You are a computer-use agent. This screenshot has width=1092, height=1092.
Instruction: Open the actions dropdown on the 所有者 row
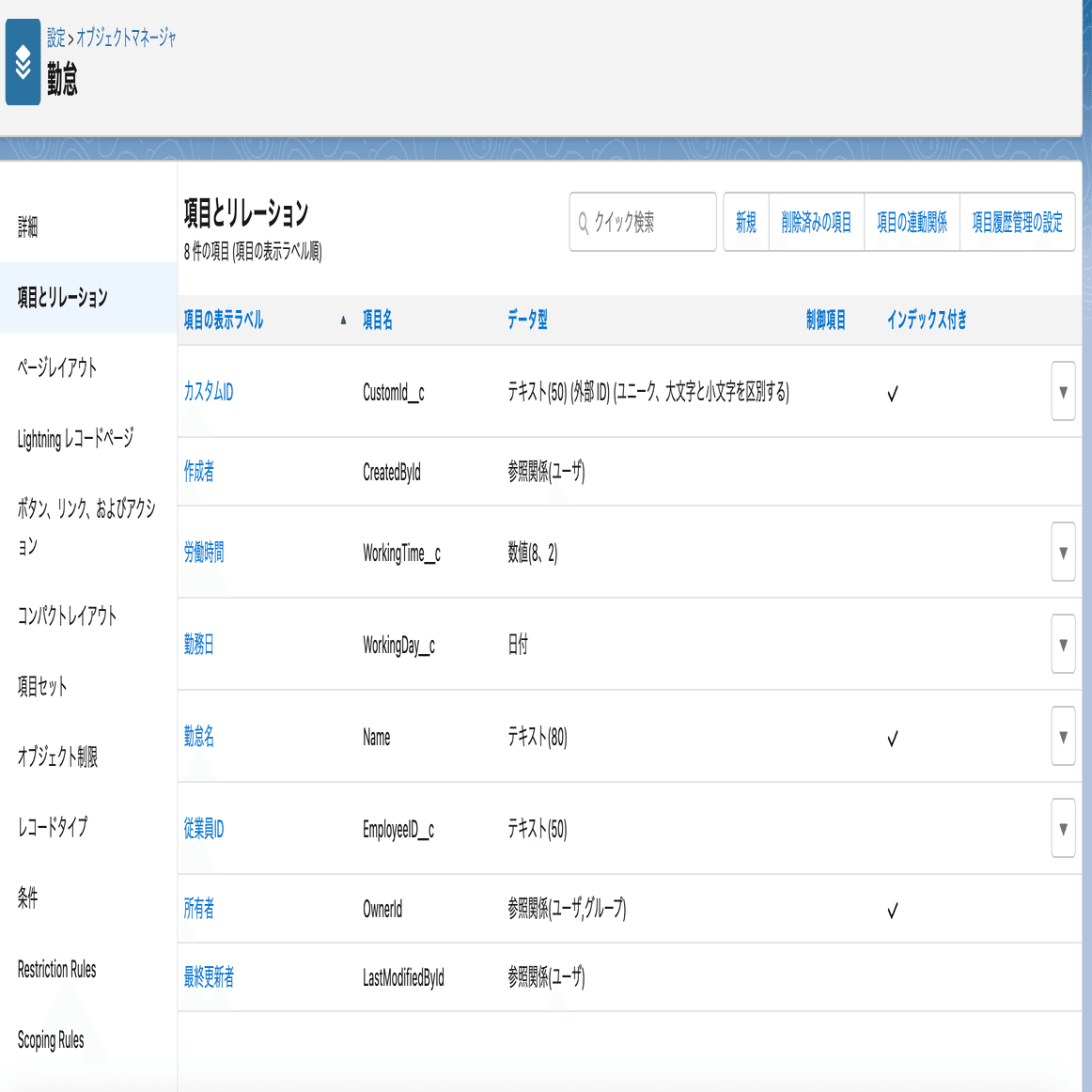(1063, 910)
